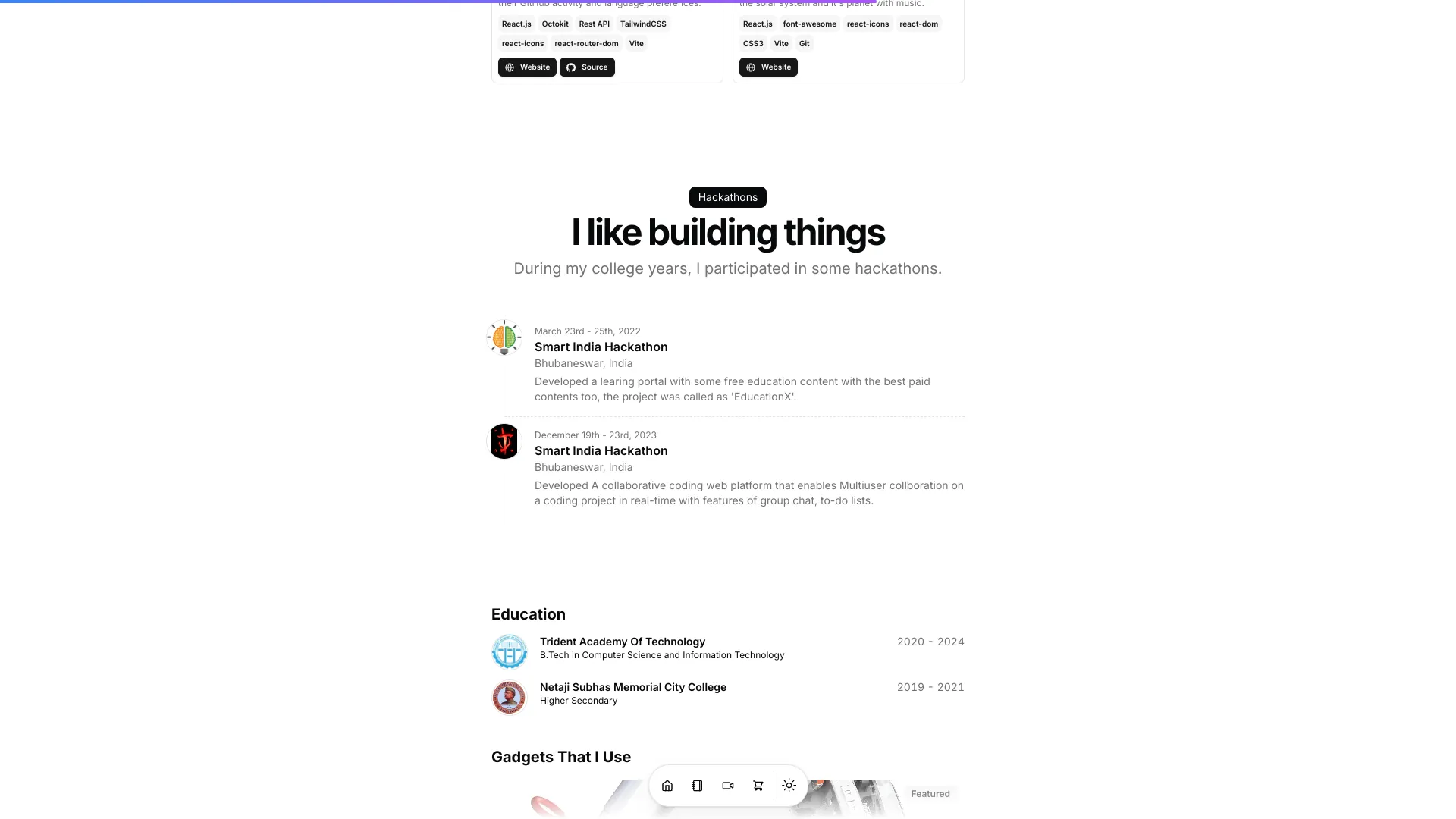1456x819 pixels.
Task: Select the Netaji Subhas Memorial City College entry
Action: [727, 693]
